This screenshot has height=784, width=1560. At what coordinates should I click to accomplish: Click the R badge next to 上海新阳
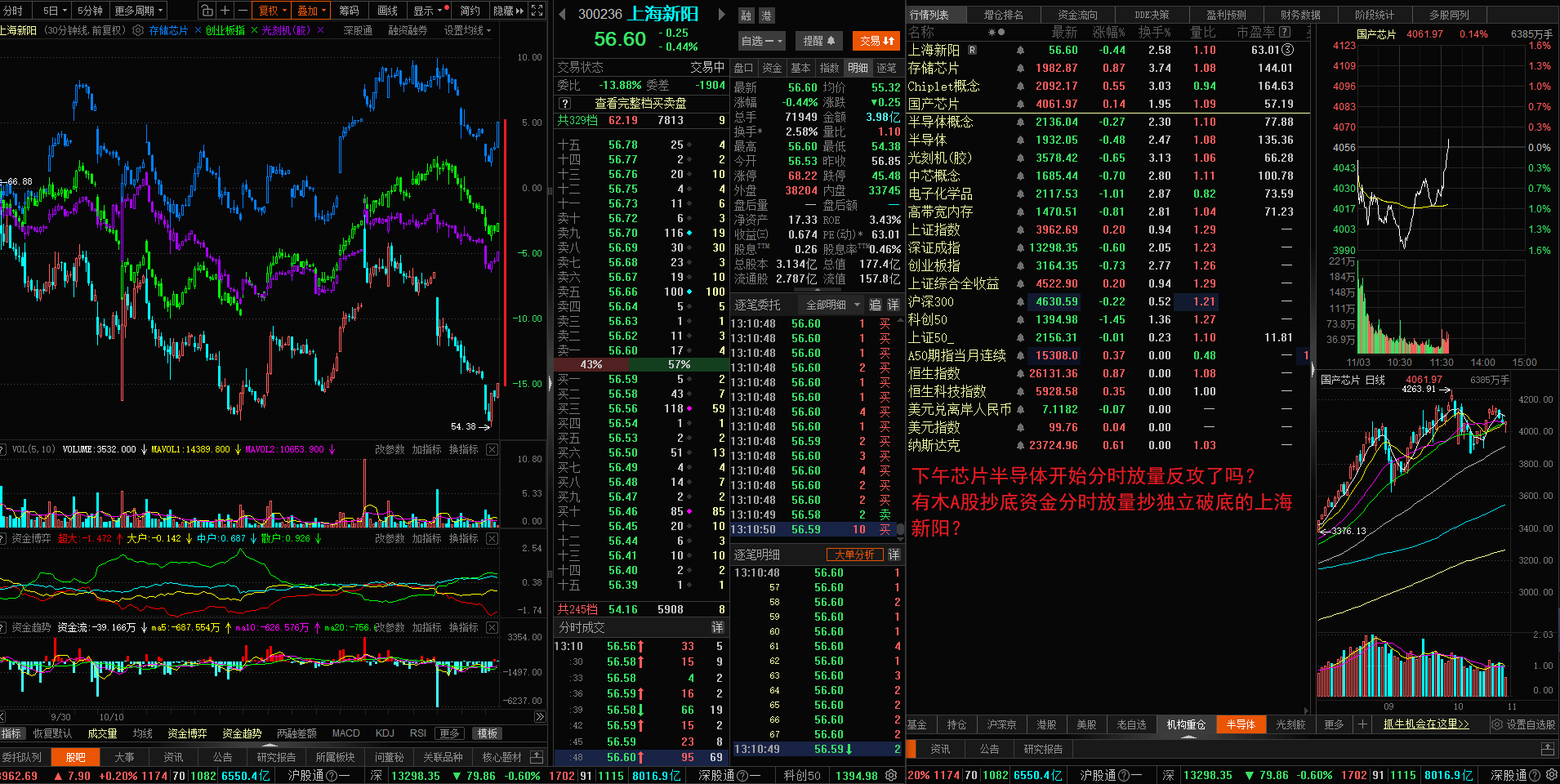pos(972,50)
